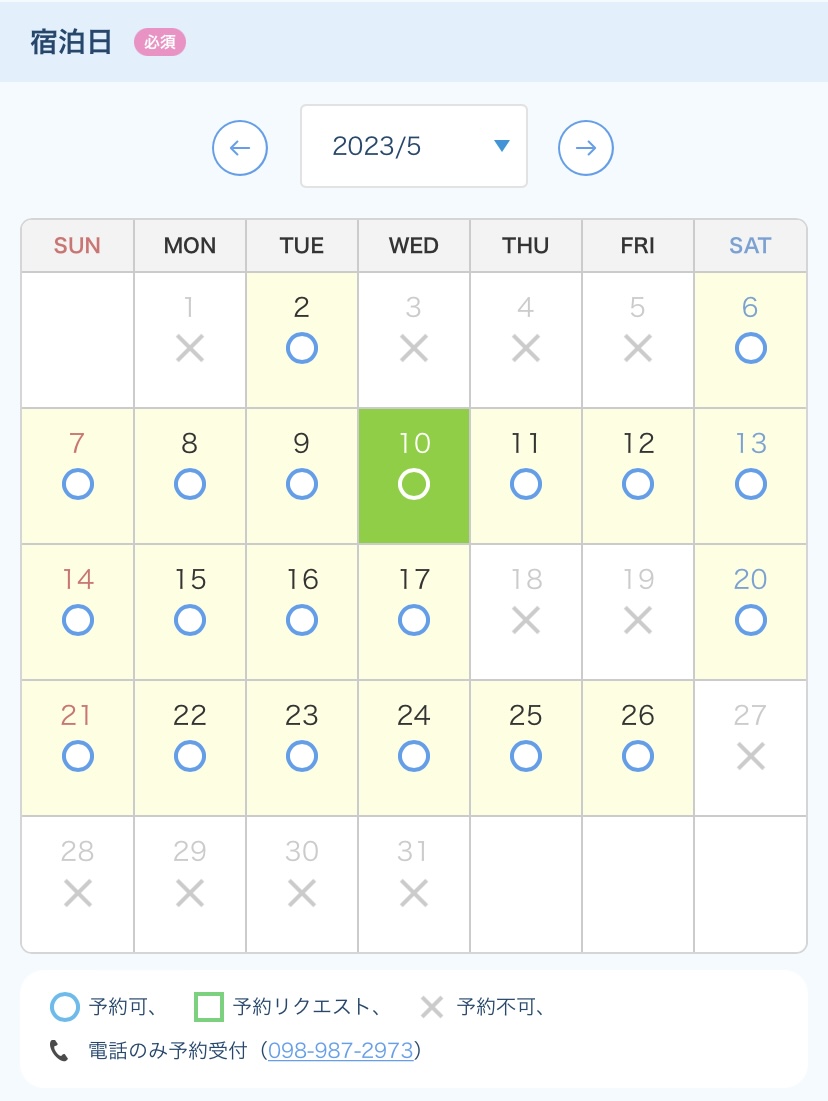
Task: Pick May 17 availability circle
Action: (414, 621)
